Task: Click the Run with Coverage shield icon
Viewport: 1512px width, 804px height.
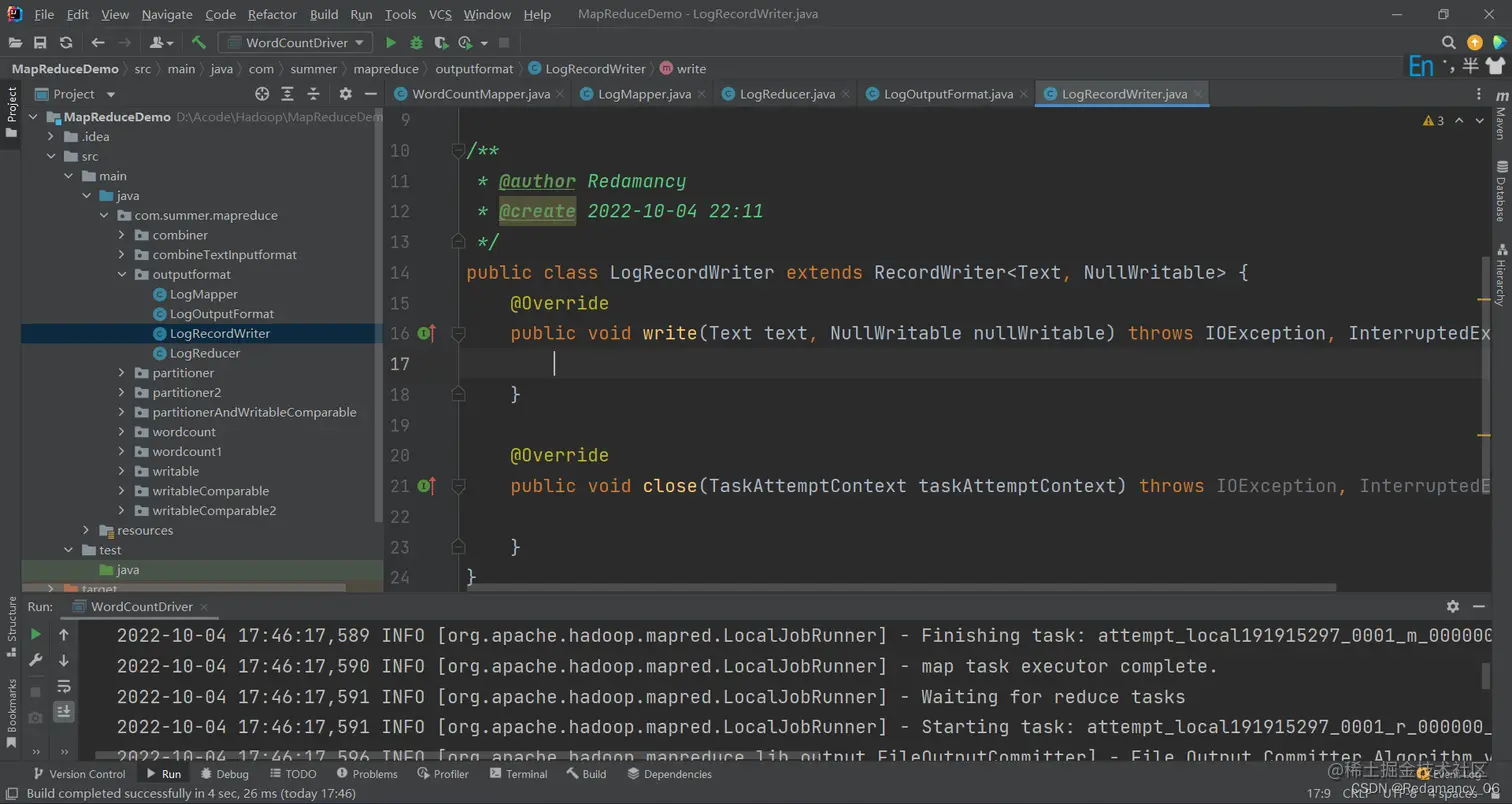Action: point(441,43)
